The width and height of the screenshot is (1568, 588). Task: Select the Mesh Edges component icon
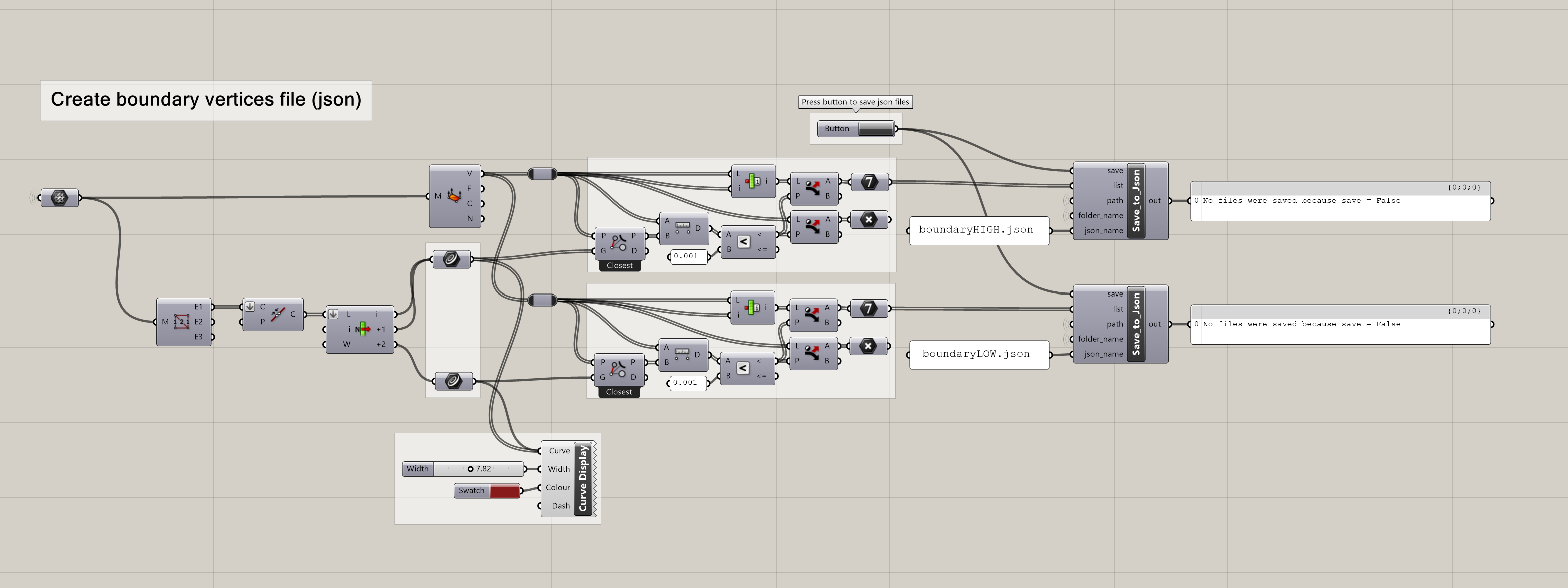(x=181, y=322)
